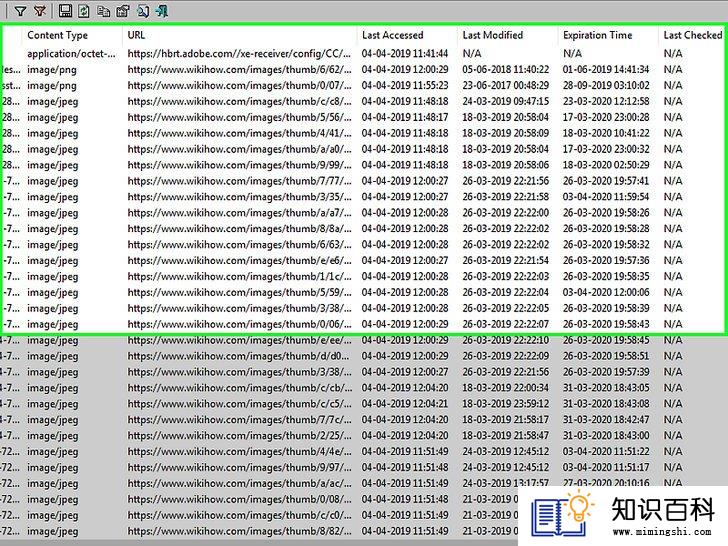Viewport: 728px width, 546px height.
Task: Select URL ending in thumb/4/4e/
Action: (x=239, y=451)
